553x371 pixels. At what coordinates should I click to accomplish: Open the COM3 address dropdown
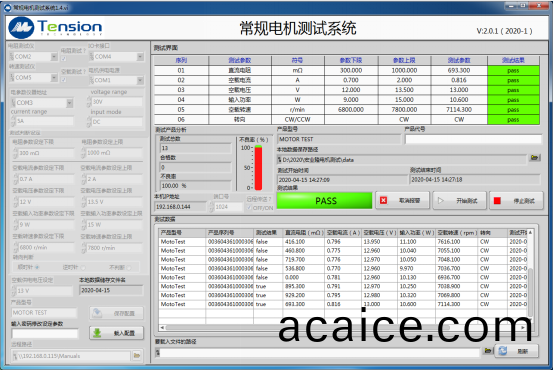[69, 103]
